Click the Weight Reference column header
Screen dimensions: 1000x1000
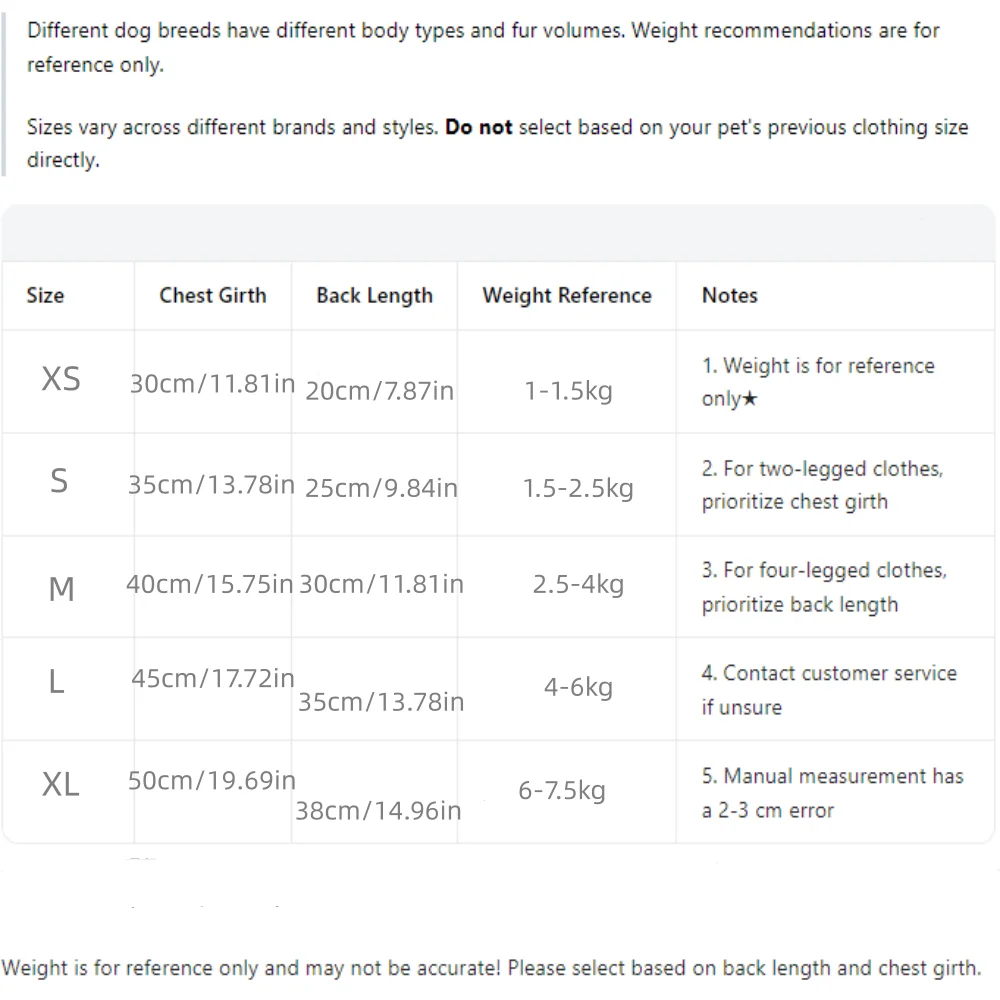click(x=567, y=295)
